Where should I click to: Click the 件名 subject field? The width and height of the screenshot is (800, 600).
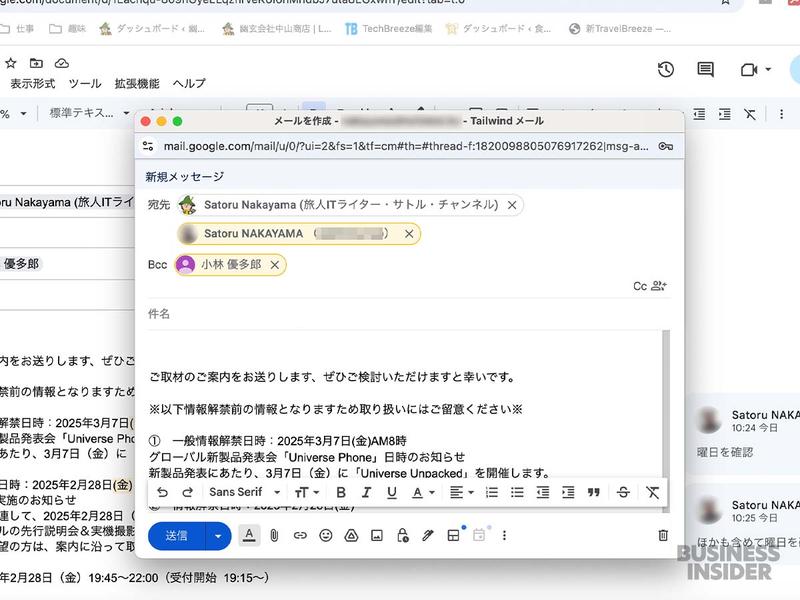[408, 314]
